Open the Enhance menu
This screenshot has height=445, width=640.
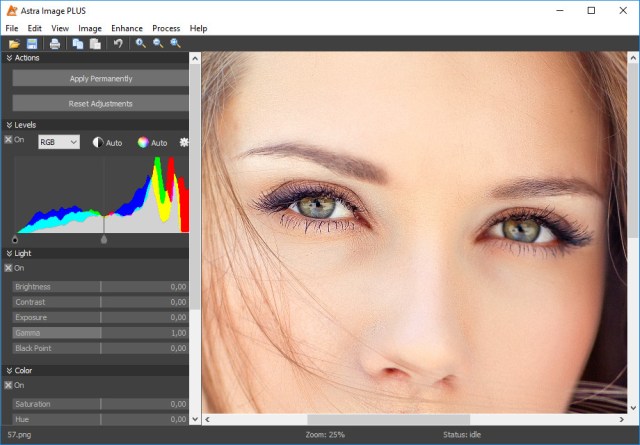[x=127, y=28]
